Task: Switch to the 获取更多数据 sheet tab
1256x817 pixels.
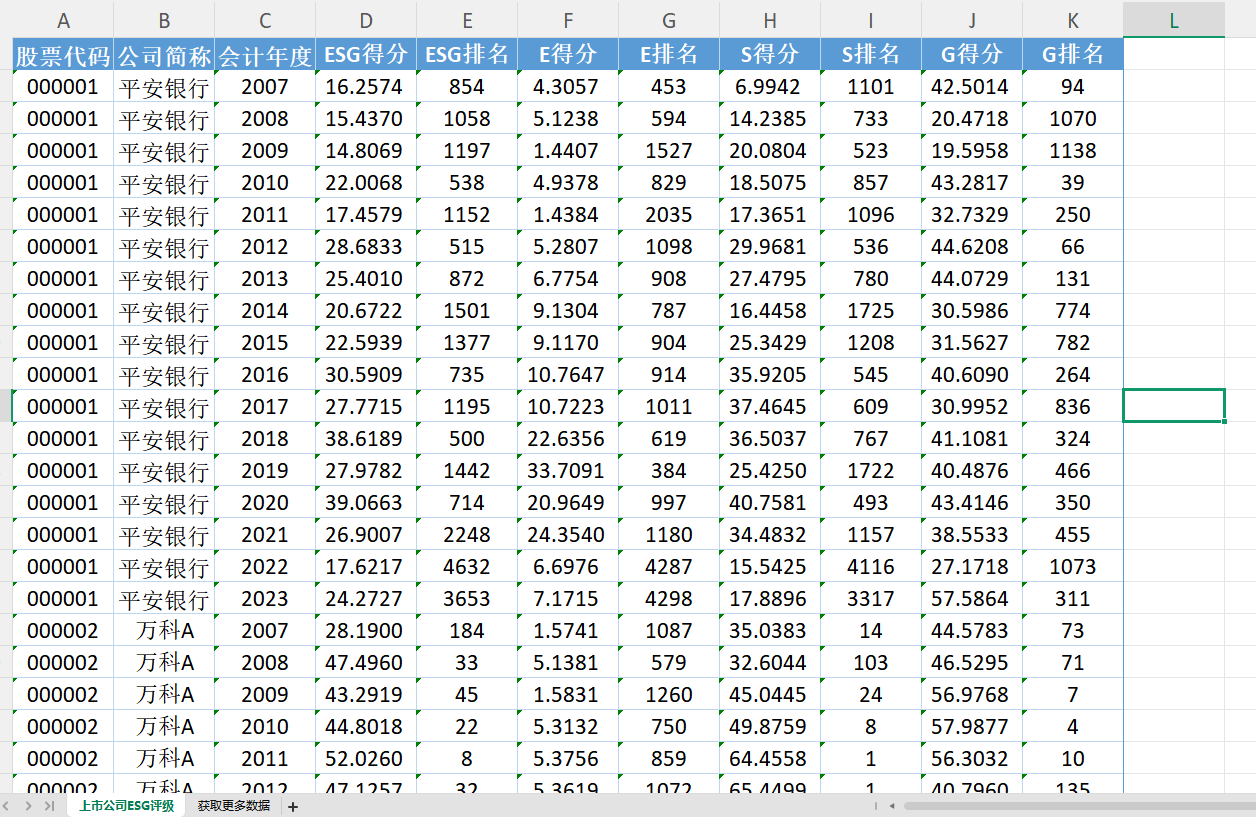Action: click(233, 806)
